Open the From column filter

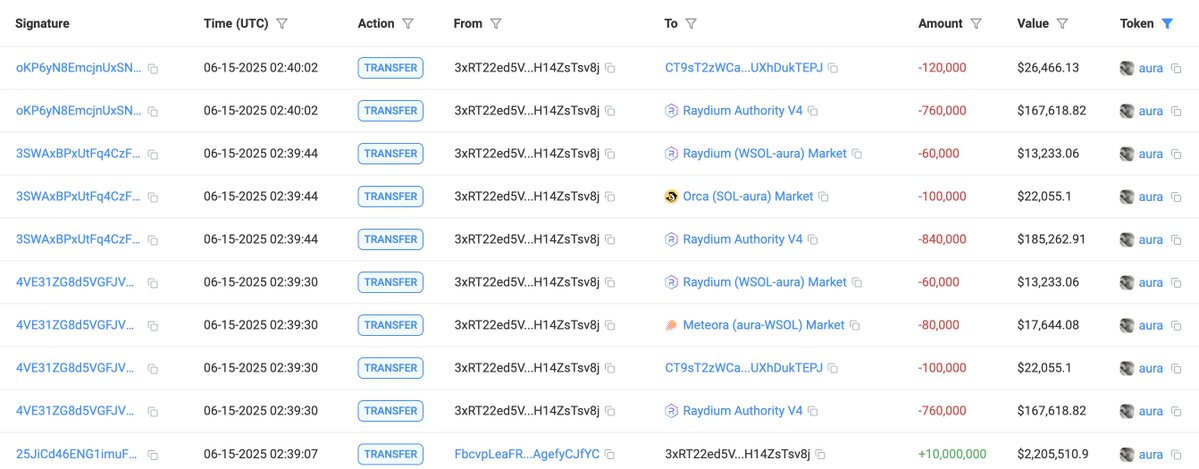pyautogui.click(x=496, y=24)
